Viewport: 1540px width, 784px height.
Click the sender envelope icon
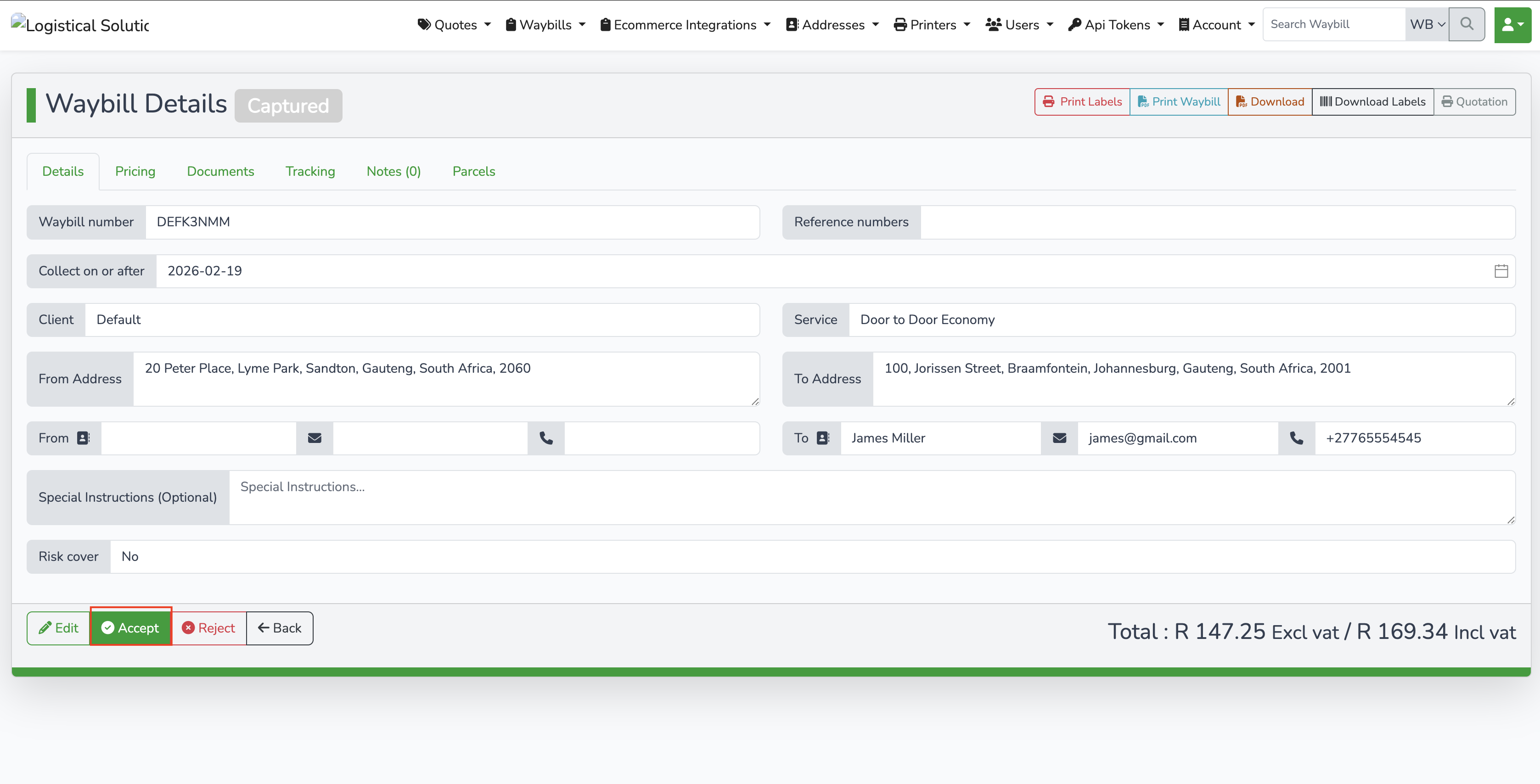tap(315, 438)
